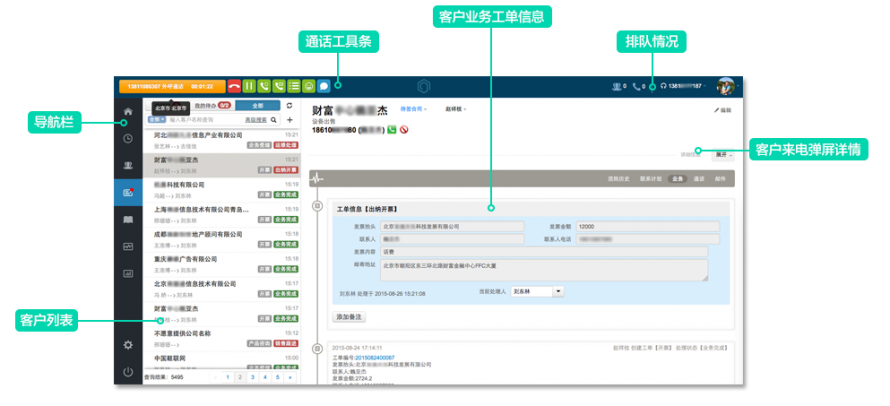
Task: Select the 邮件 timeline tab
Action: (720, 178)
